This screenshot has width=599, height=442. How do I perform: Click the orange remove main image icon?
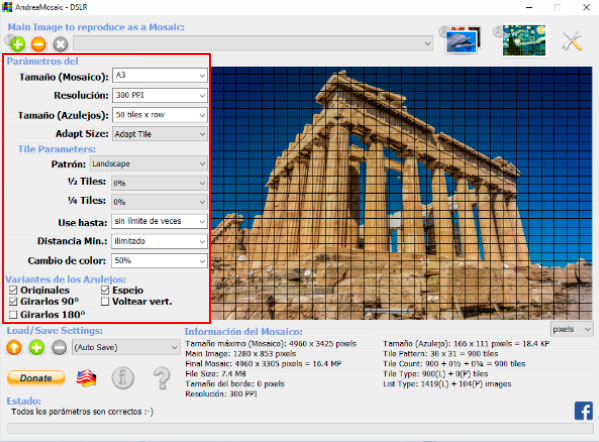(39, 44)
